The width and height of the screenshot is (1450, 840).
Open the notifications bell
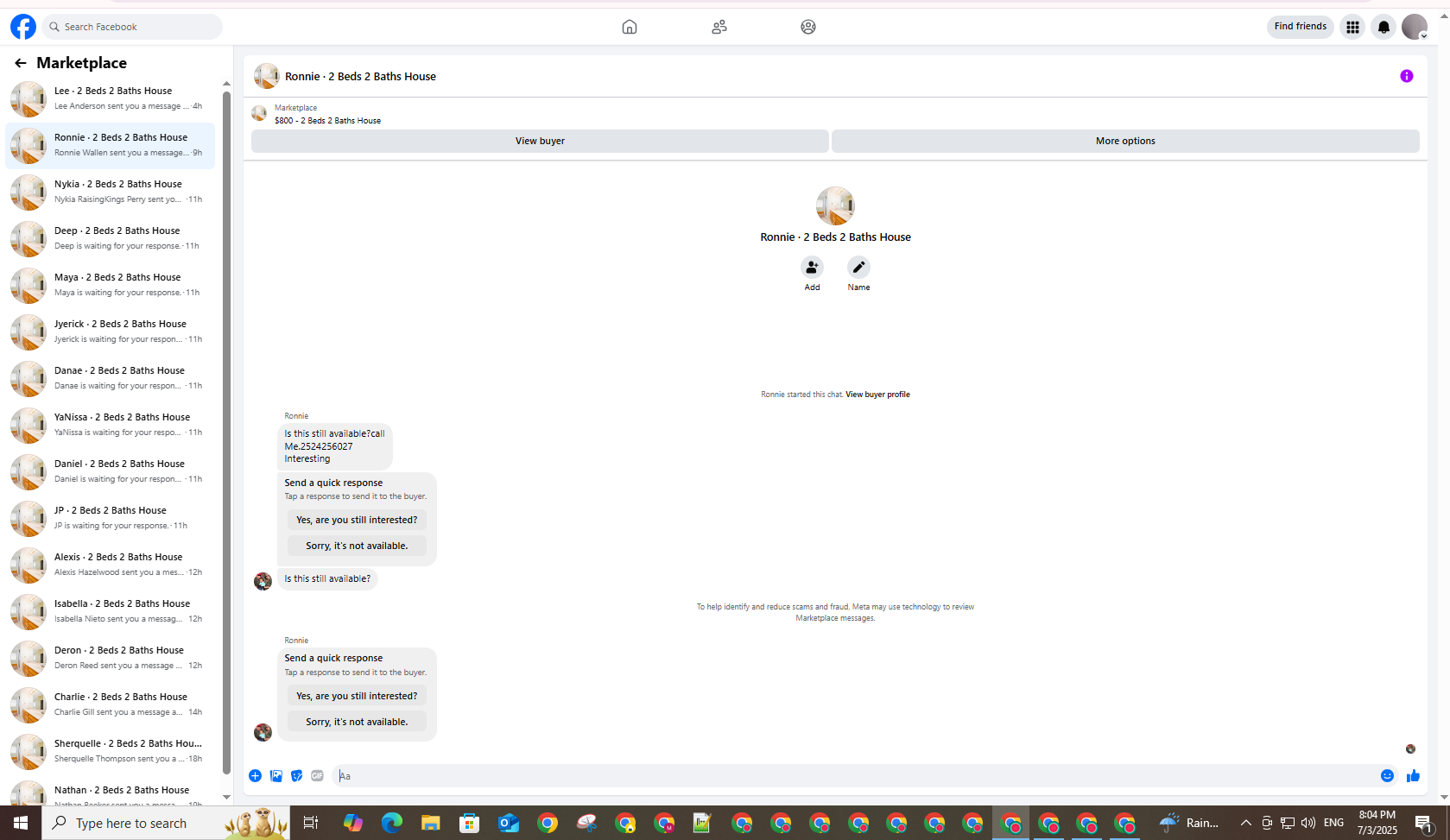click(1384, 27)
